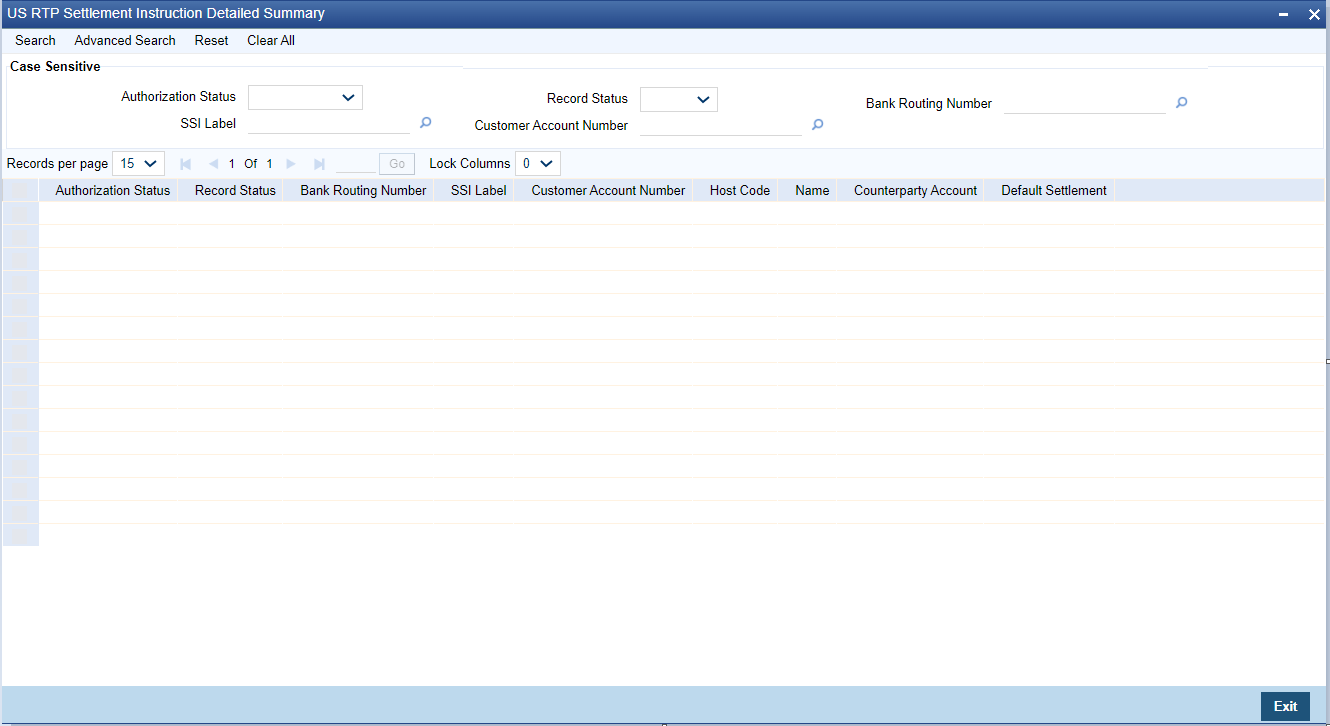Click the page number input box

point(356,164)
